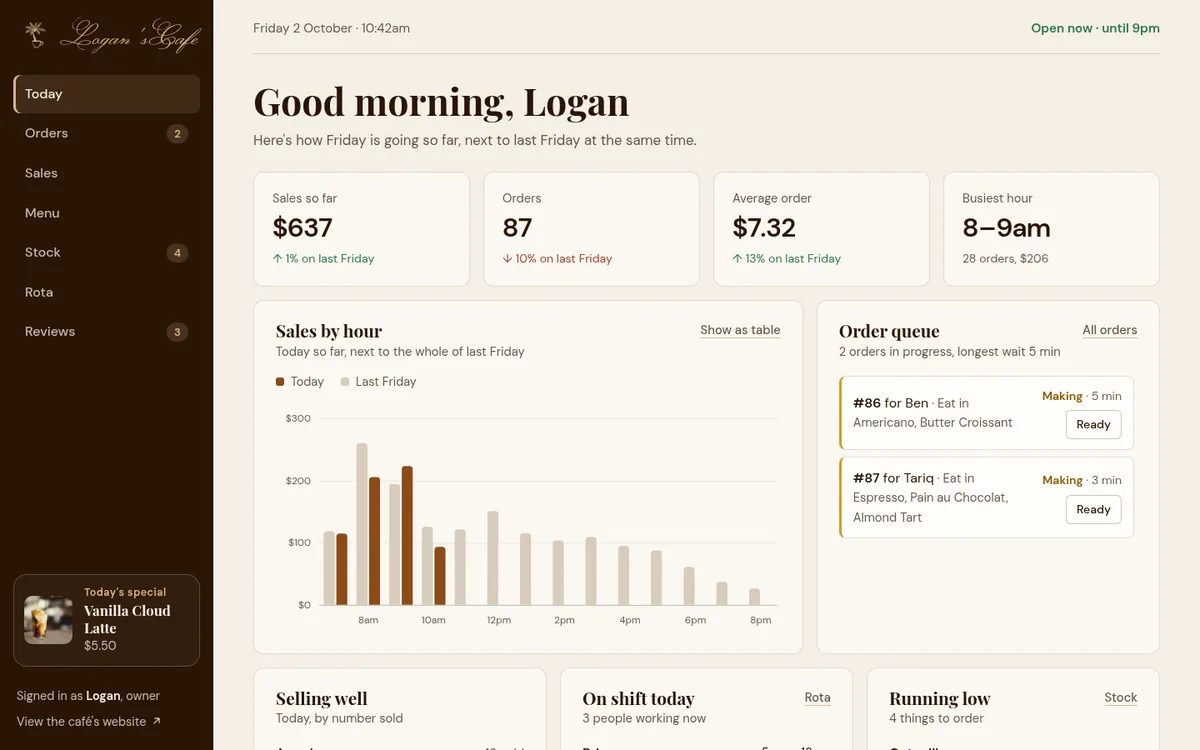Click the Making status on order #86

(1062, 396)
